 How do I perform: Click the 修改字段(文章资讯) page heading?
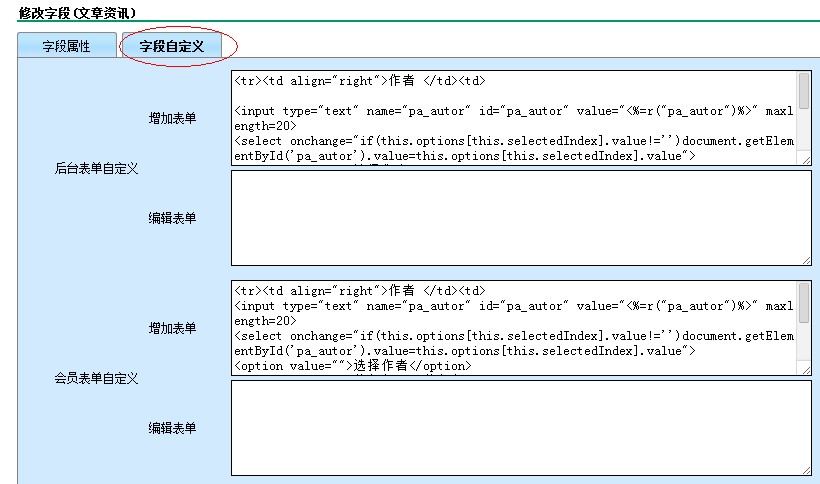[x=78, y=12]
